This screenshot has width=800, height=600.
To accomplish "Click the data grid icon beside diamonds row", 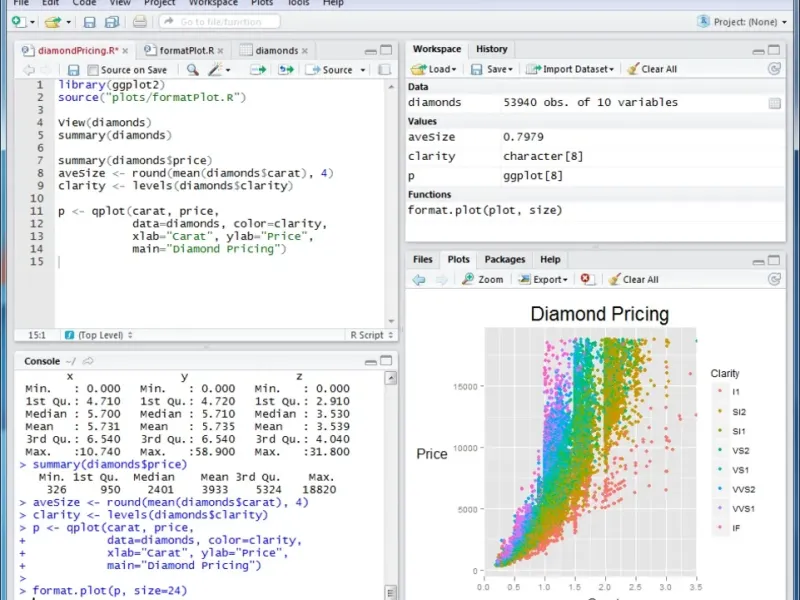I will 774,104.
